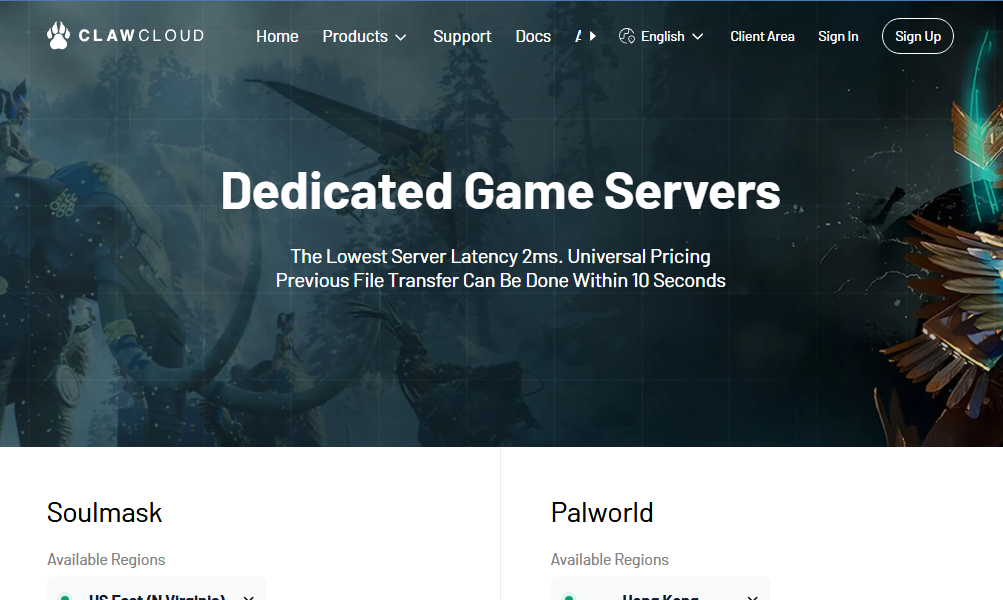Open the Docs nav item
The image size is (1003, 600).
tap(533, 36)
